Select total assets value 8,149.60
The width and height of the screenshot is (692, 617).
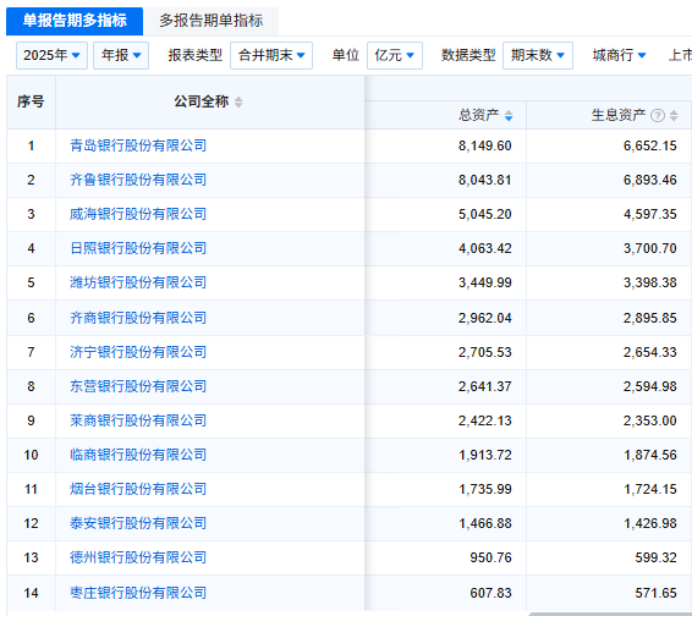point(485,146)
